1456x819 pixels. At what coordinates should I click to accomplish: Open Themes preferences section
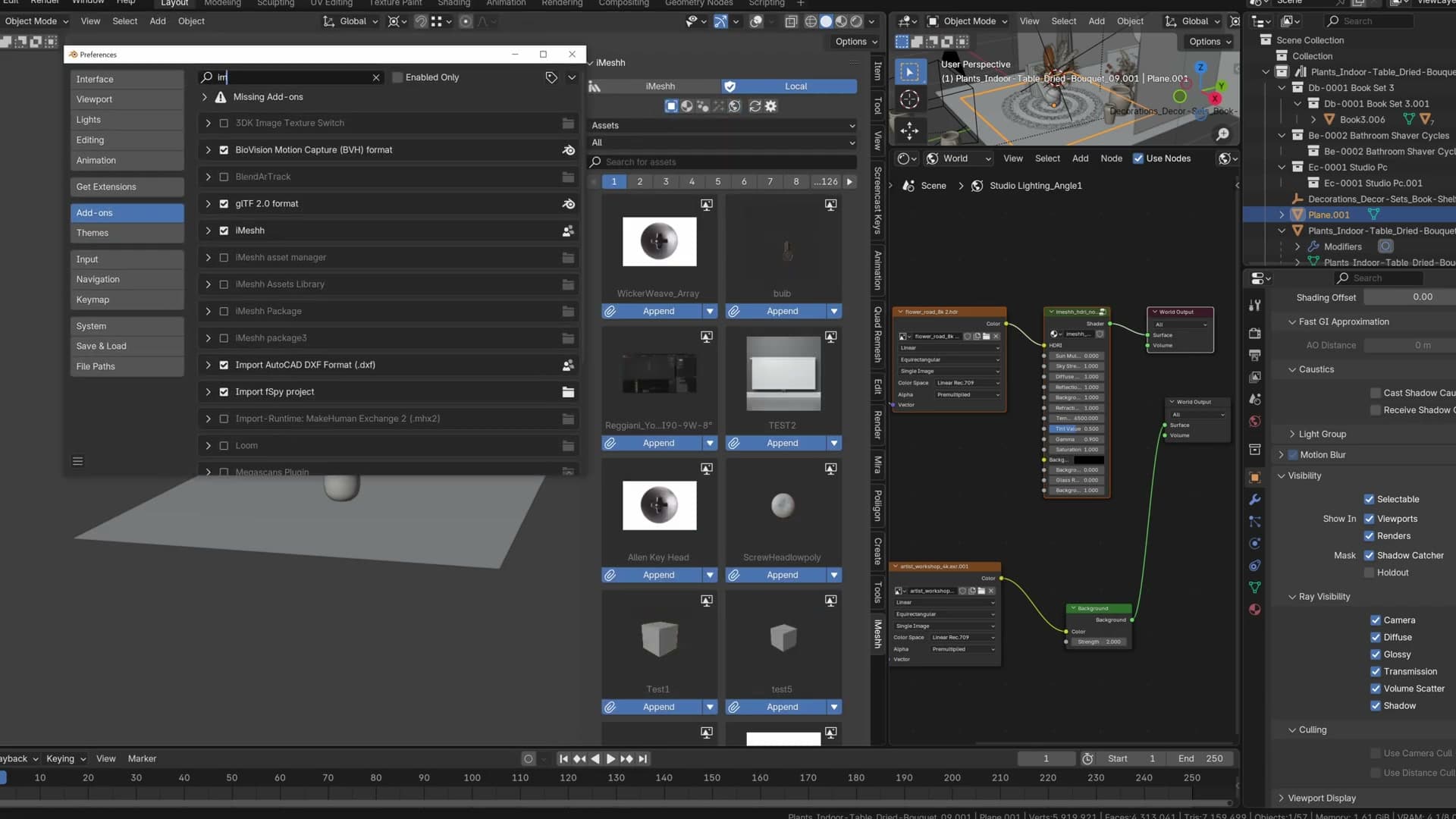(x=127, y=233)
